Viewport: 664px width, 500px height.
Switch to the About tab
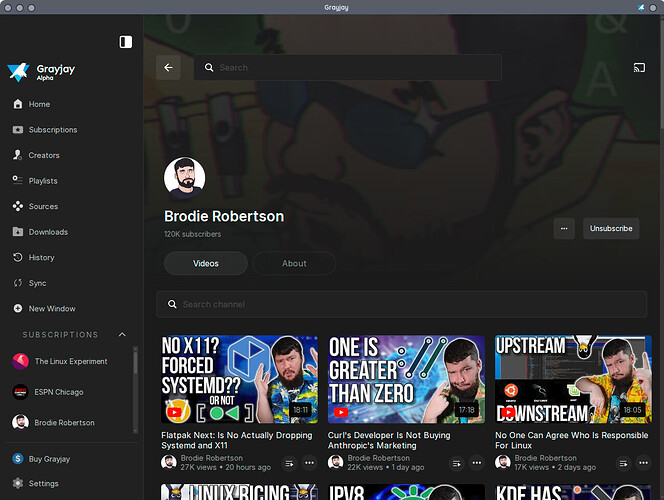(294, 263)
